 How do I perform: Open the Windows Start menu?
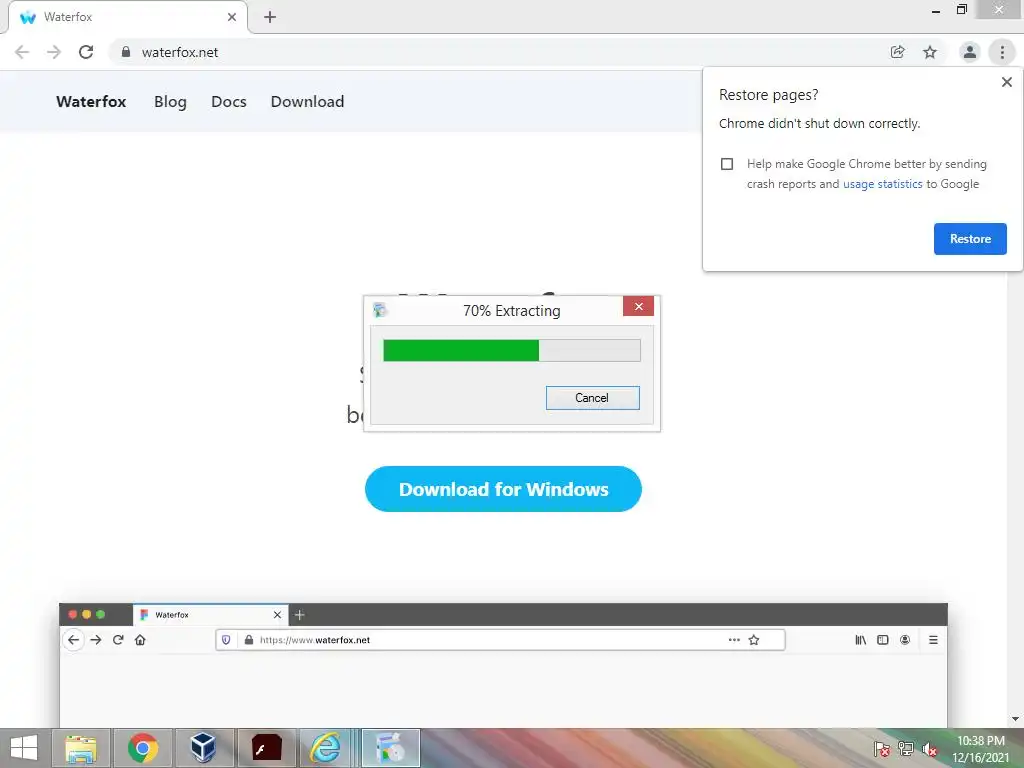[24, 748]
